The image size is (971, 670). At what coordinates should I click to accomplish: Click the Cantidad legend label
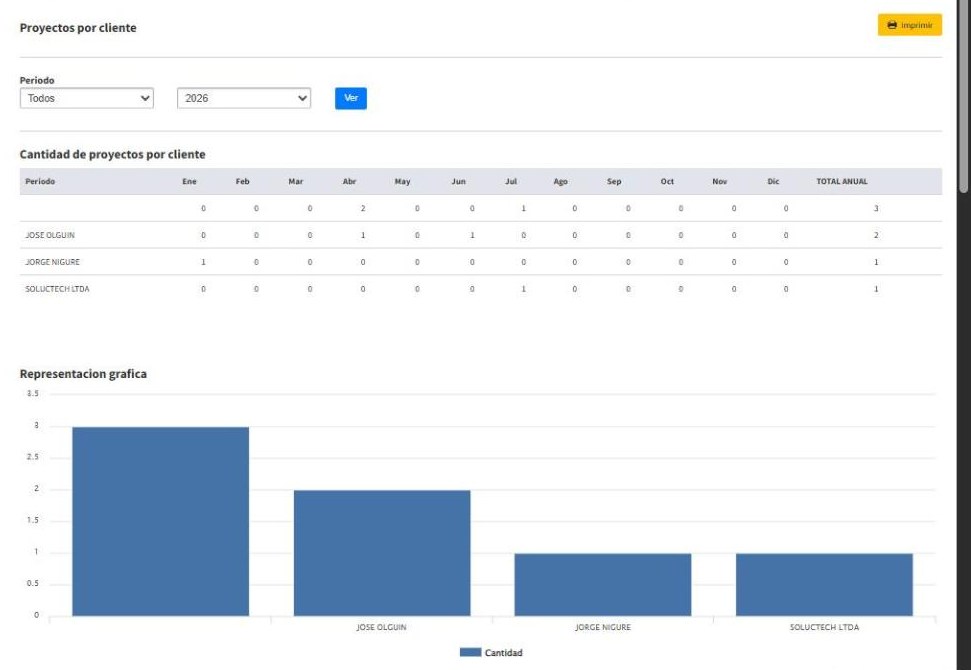(x=503, y=653)
